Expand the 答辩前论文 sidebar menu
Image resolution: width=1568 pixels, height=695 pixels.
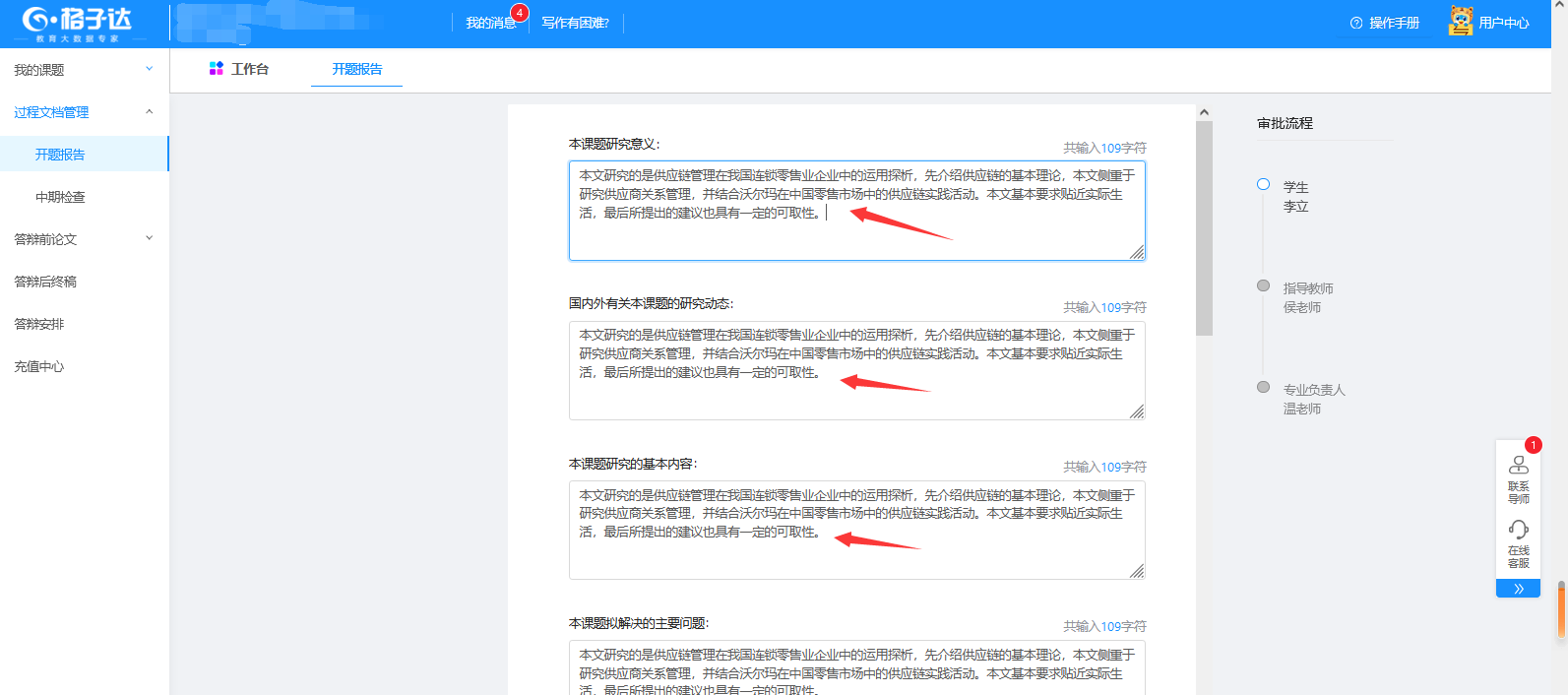coord(150,238)
